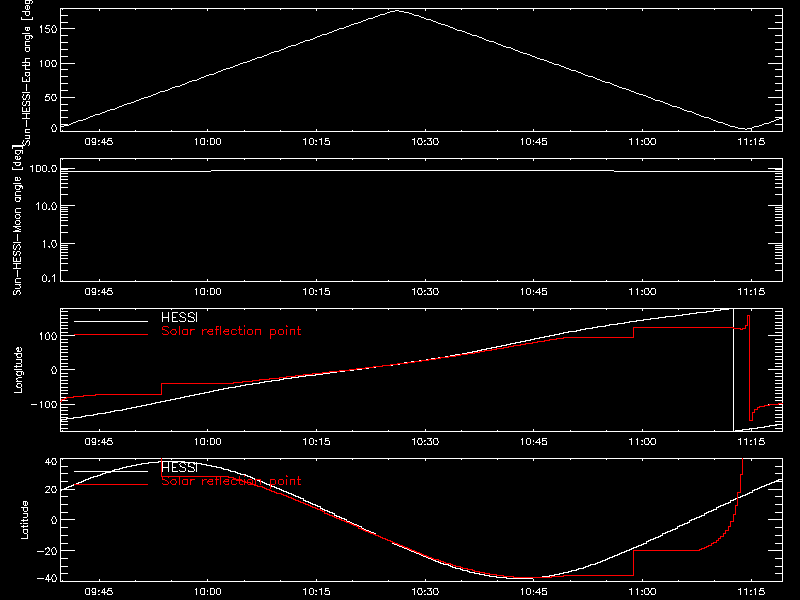Image resolution: width=800 pixels, height=600 pixels.
Task: Click 11:15 time label under Longitude plot
Action: (751, 441)
